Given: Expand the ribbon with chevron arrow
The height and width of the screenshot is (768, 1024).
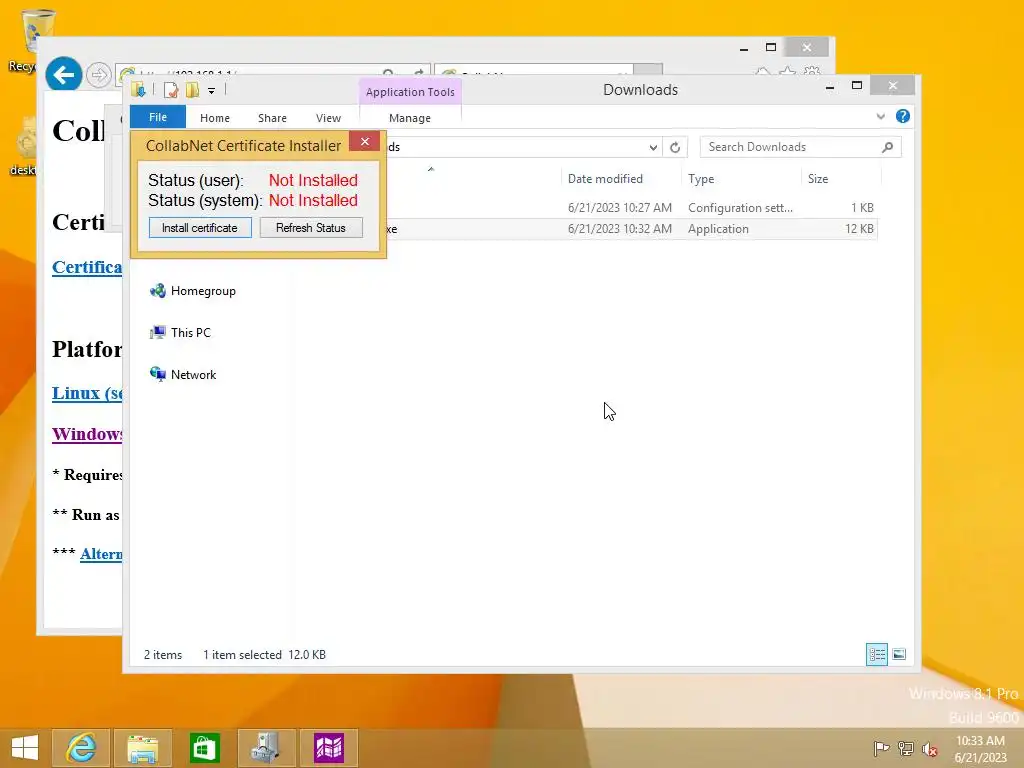Looking at the screenshot, I should (880, 116).
